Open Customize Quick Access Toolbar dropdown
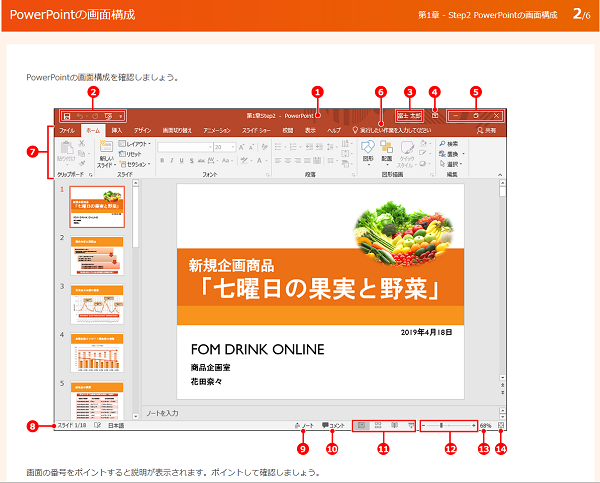Viewport: 600px width, 483px height. [121, 116]
